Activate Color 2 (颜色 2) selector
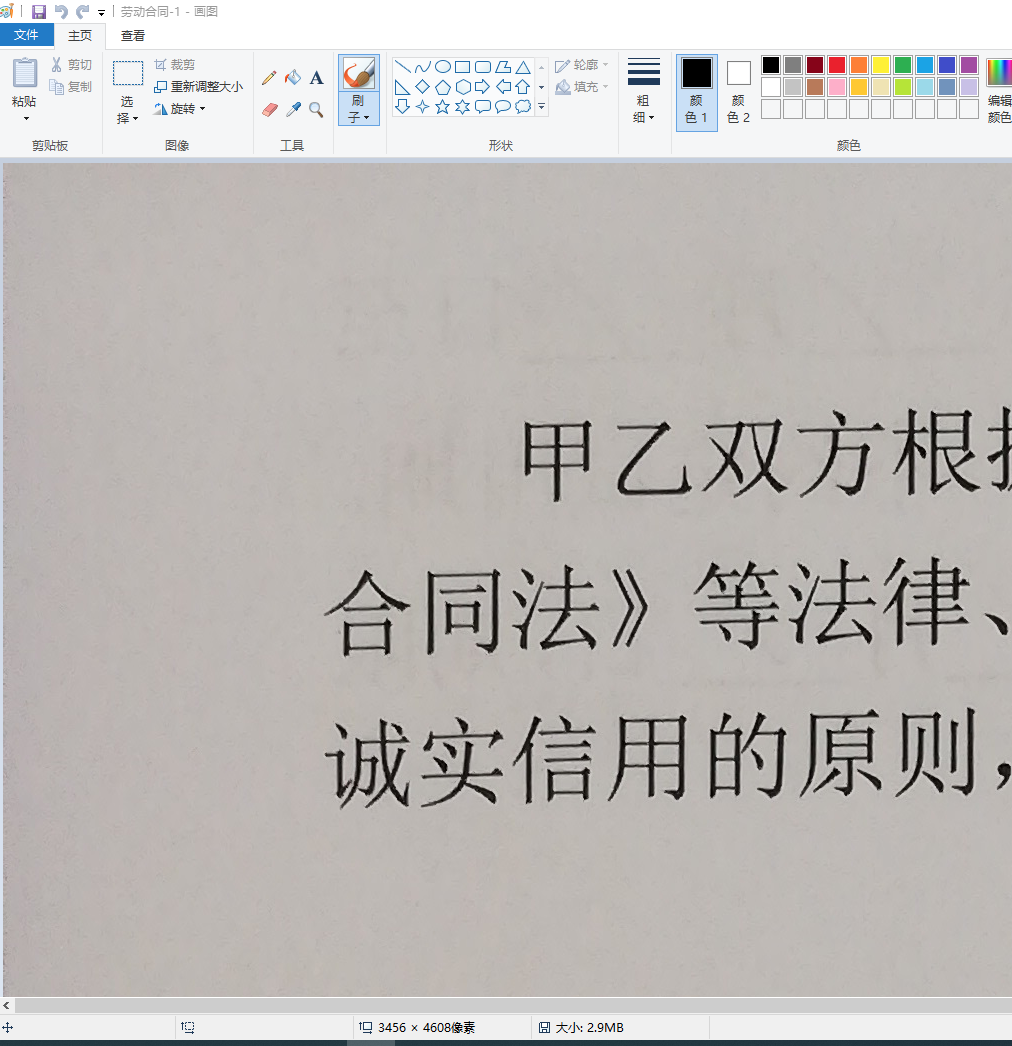This screenshot has width=1012, height=1046. (738, 92)
